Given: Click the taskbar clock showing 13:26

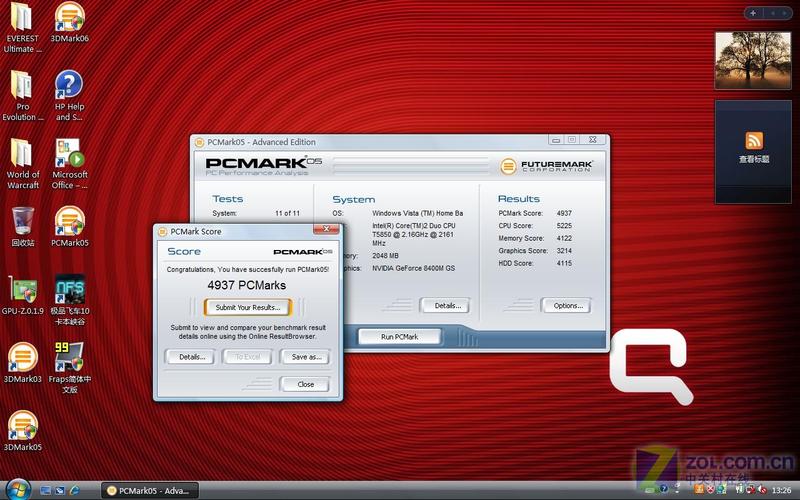Looking at the screenshot, I should 781,490.
